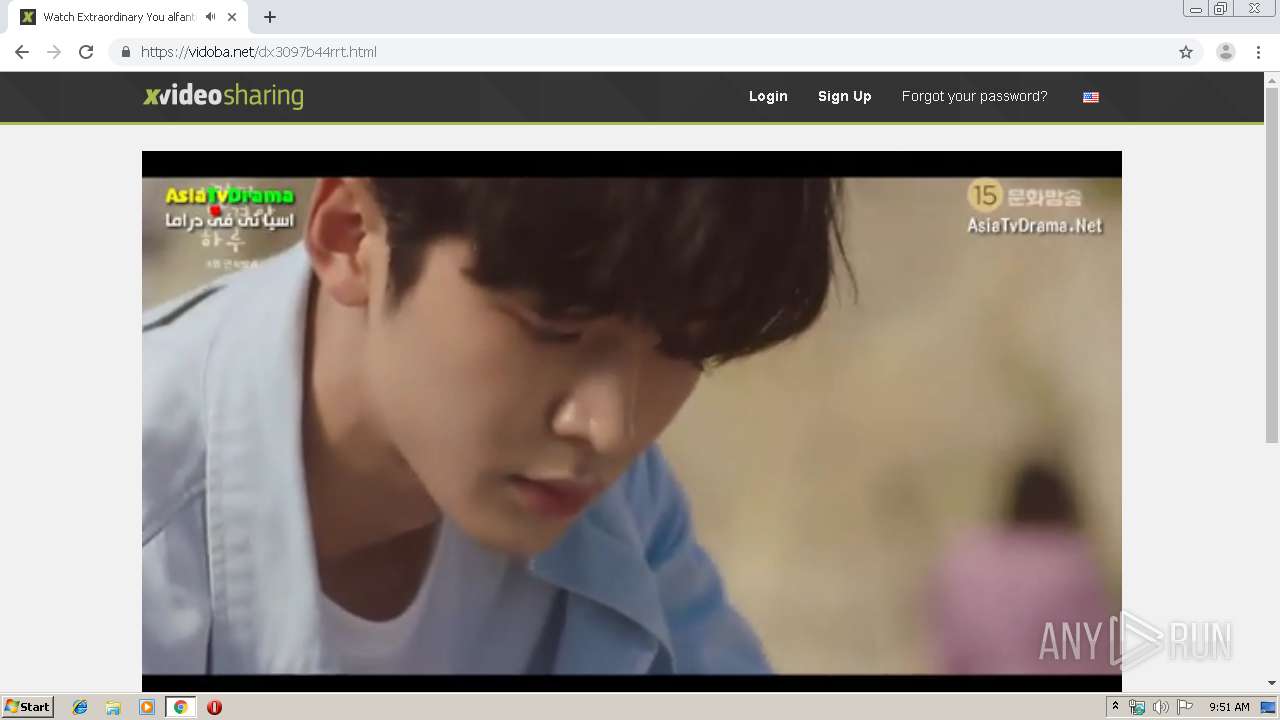The height and width of the screenshot is (720, 1280).
Task: Click the page vertical scrollbar thumb
Action: pos(1272,265)
